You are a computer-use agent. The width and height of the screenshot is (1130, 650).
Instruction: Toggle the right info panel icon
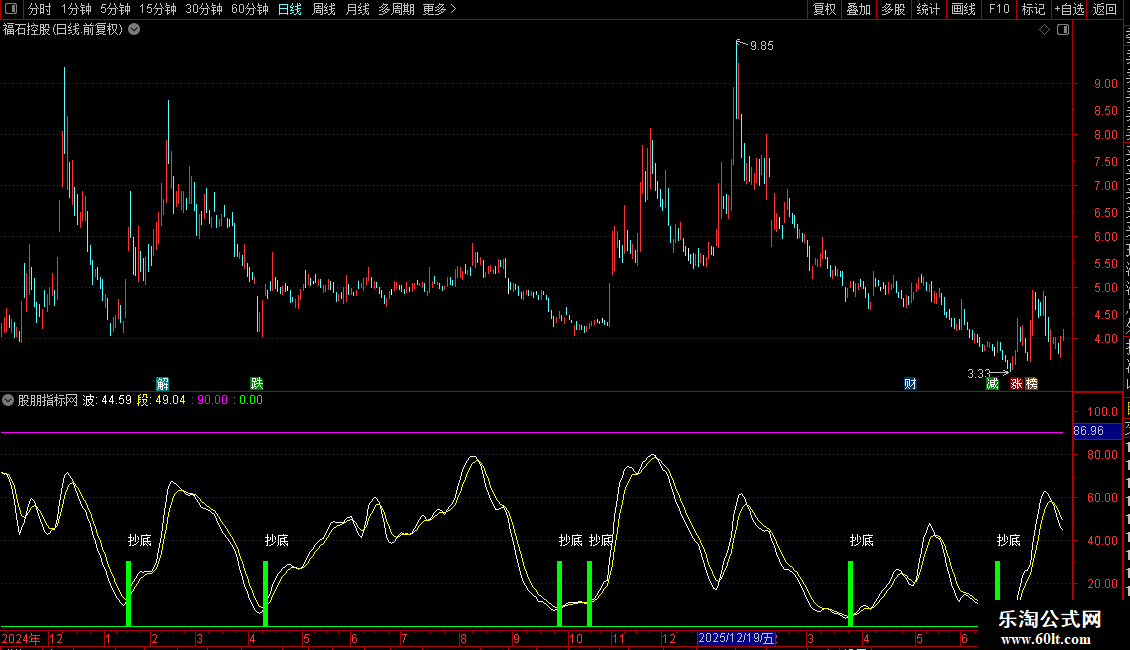click(x=1063, y=30)
